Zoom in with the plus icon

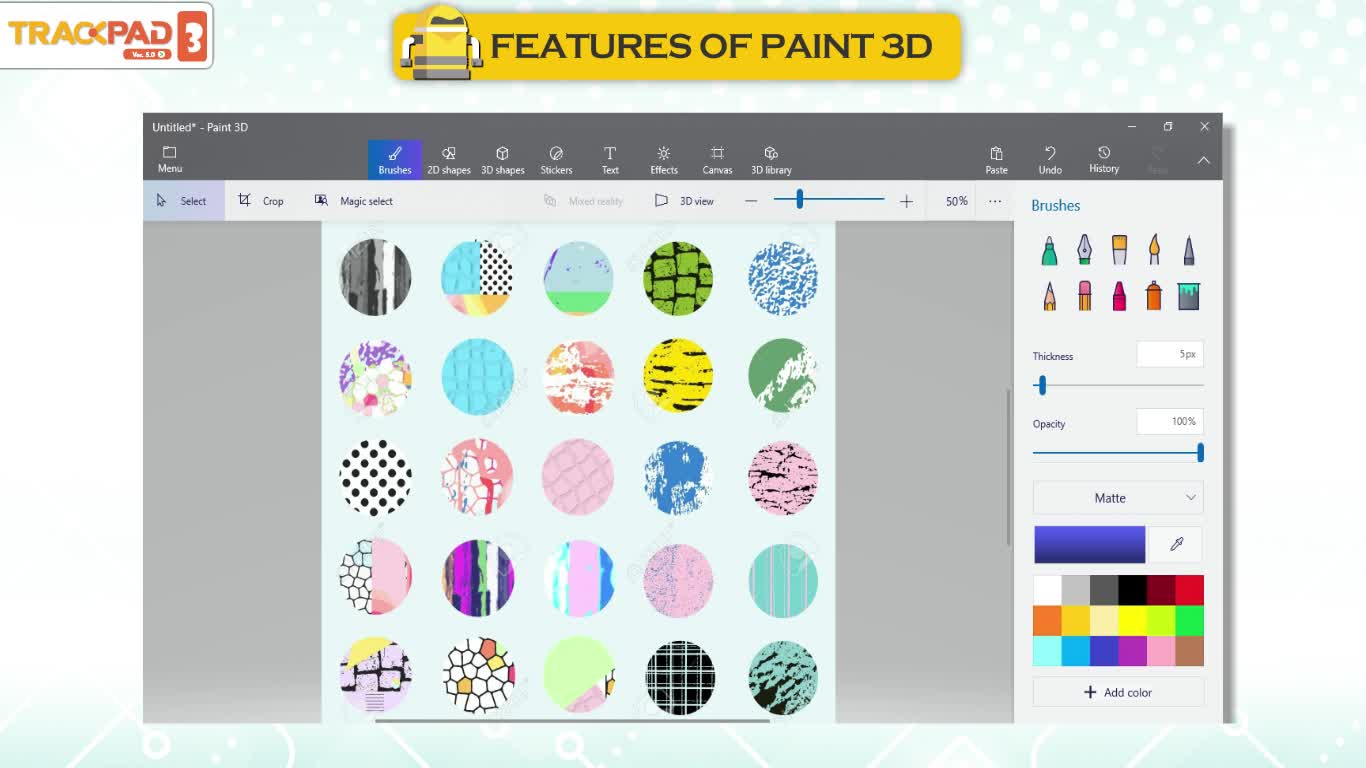[x=906, y=201]
